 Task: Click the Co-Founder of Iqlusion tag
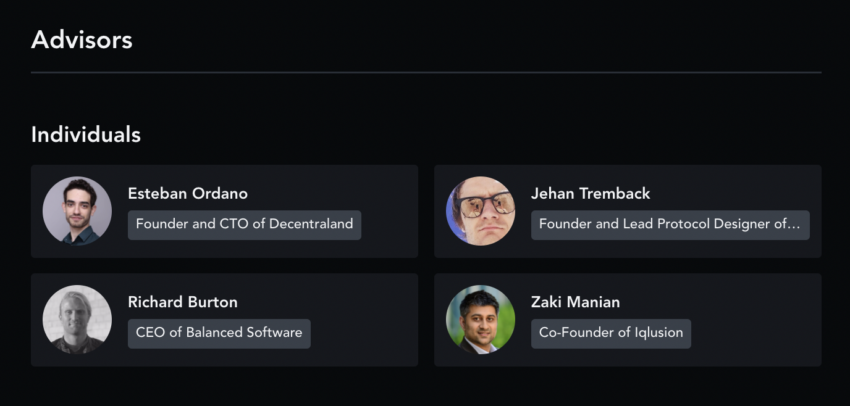(611, 333)
